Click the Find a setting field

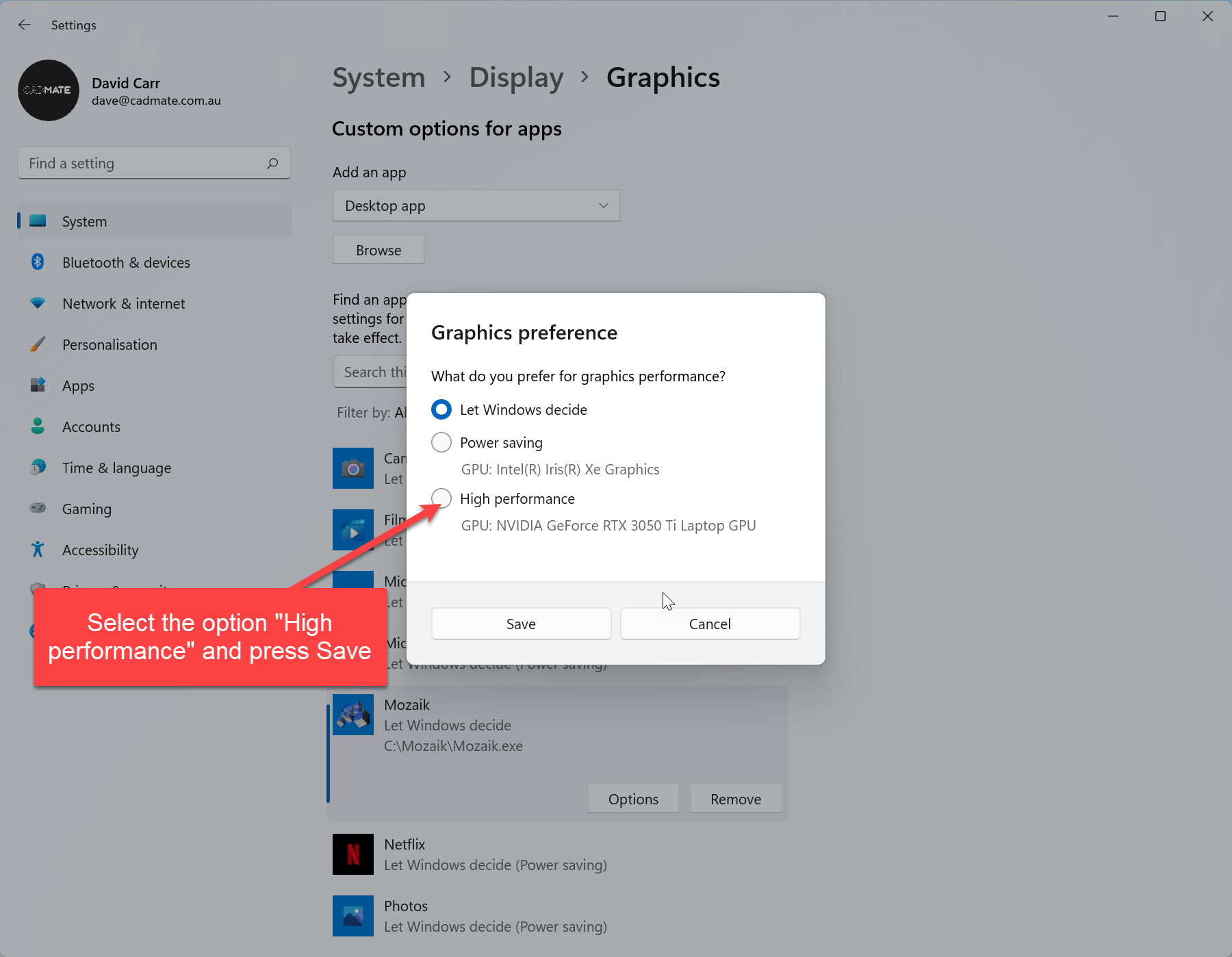pos(144,164)
